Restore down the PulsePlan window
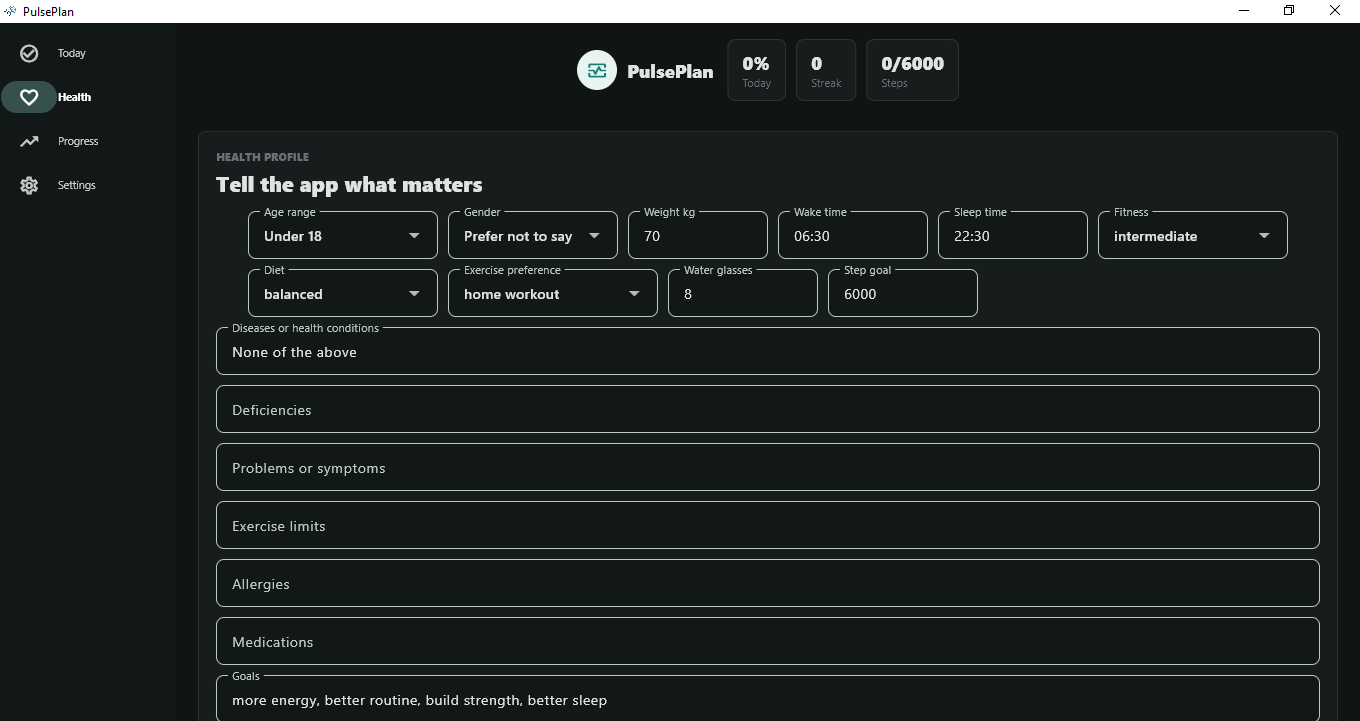Screen dimensions: 1360x721 (1289, 11)
